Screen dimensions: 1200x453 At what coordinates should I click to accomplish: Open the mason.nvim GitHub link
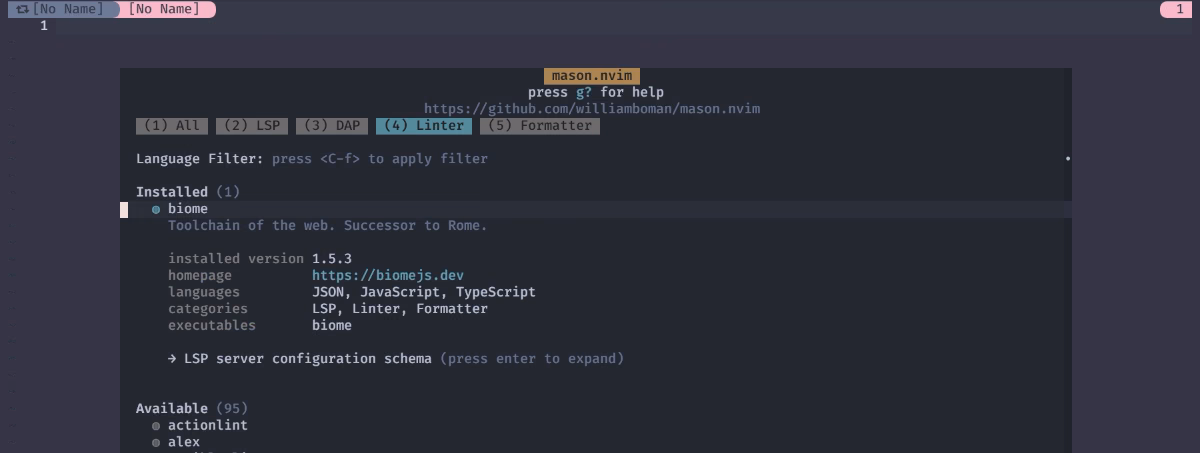pyautogui.click(x=592, y=109)
